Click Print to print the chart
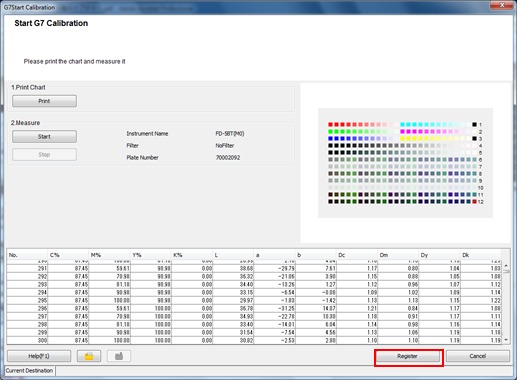Viewport: 517px width, 380px height. pyautogui.click(x=44, y=101)
